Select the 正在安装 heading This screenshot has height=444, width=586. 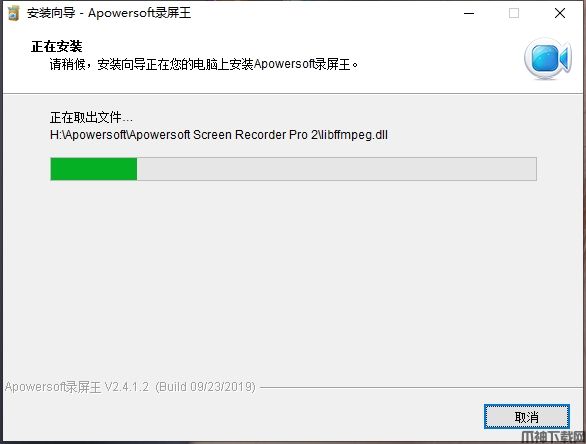click(56, 46)
